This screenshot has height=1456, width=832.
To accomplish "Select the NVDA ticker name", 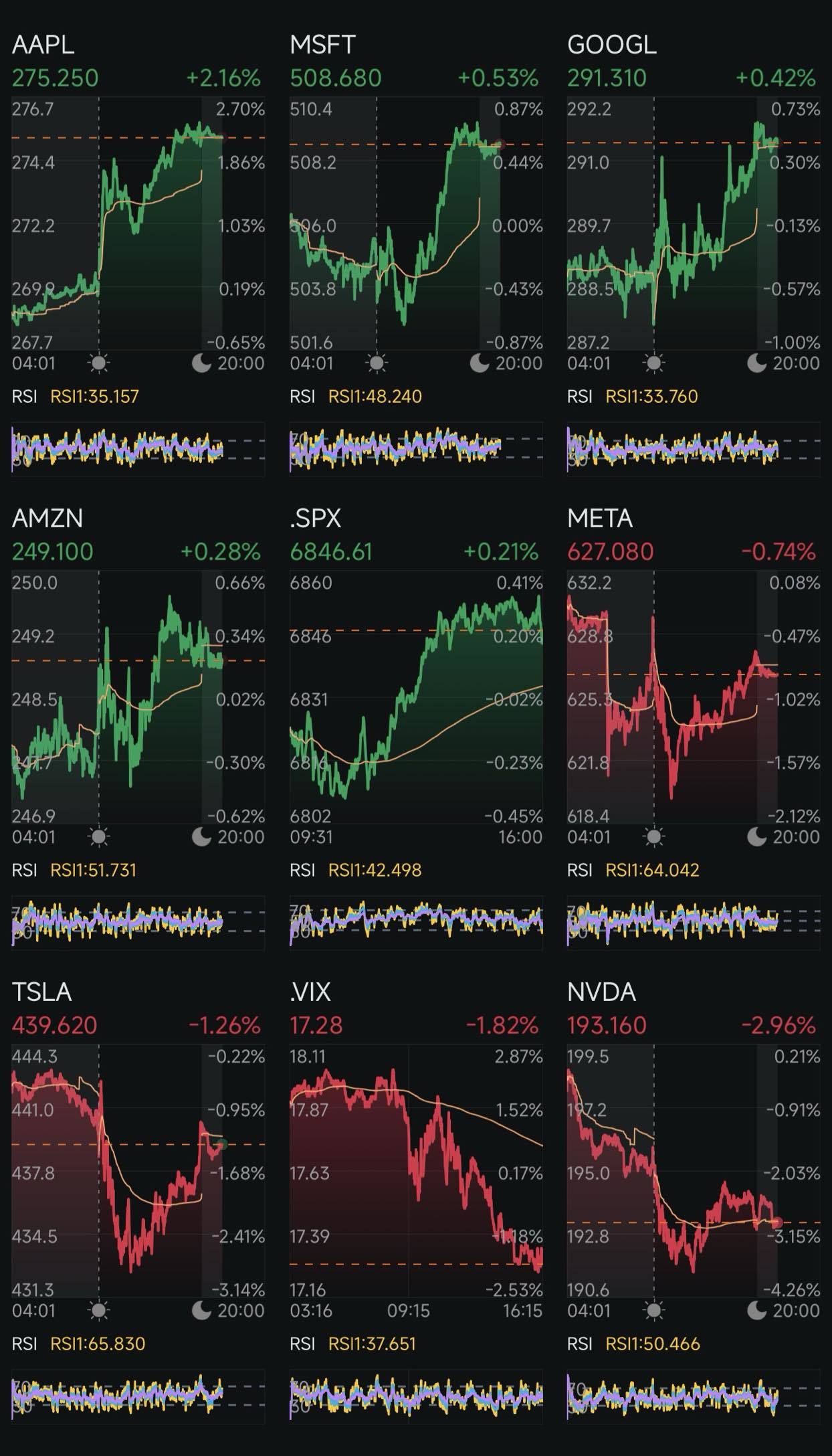I will click(601, 992).
